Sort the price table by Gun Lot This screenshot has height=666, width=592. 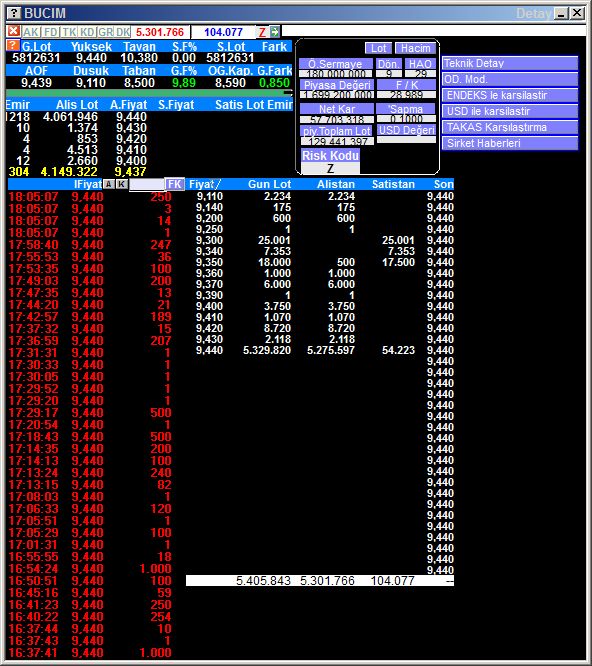[269, 184]
